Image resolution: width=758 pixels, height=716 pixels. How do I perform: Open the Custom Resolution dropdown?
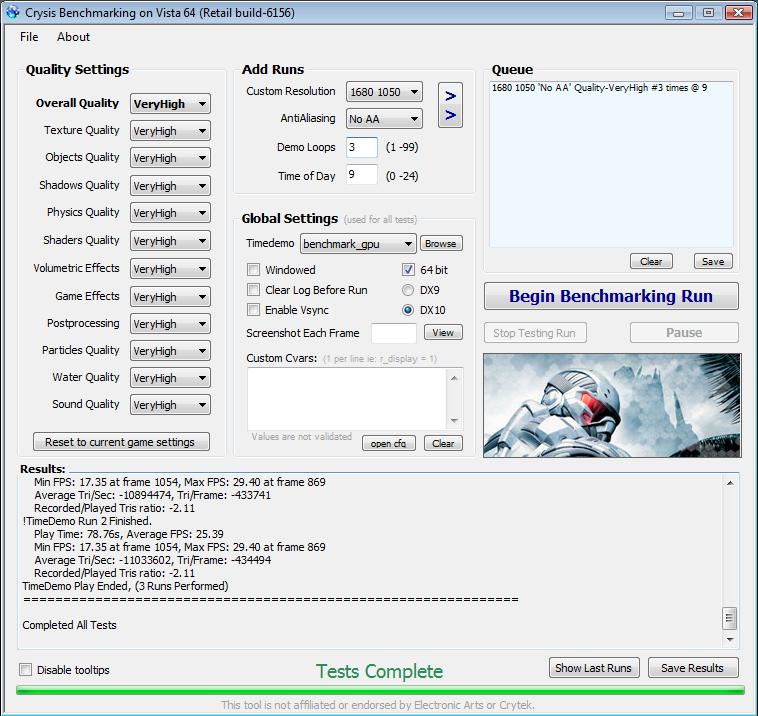point(384,92)
